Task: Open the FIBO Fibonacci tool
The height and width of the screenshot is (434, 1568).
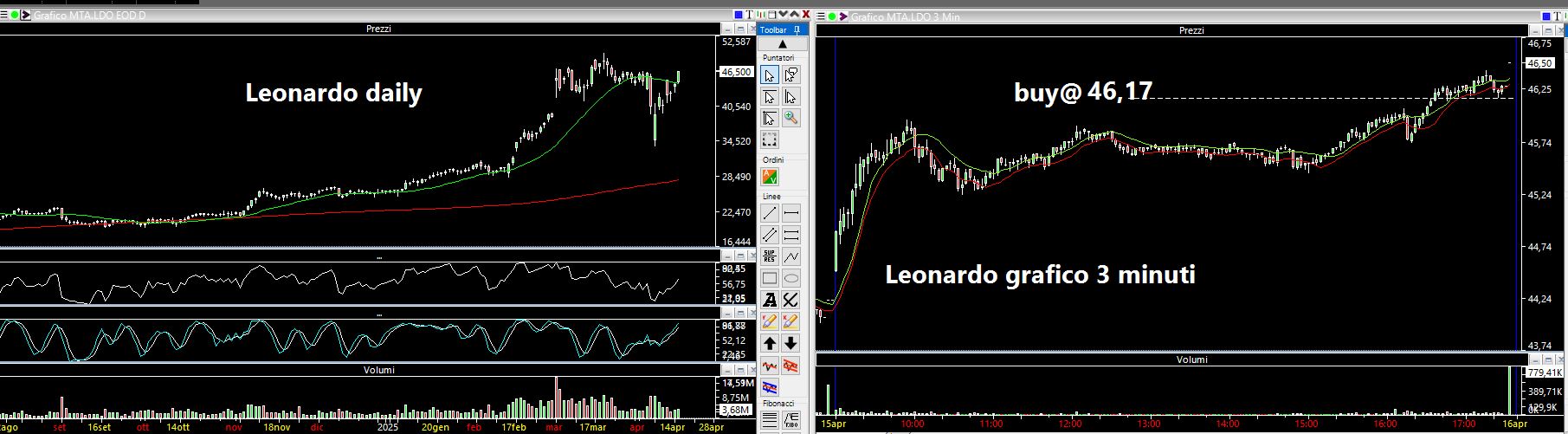Action: pos(790,422)
